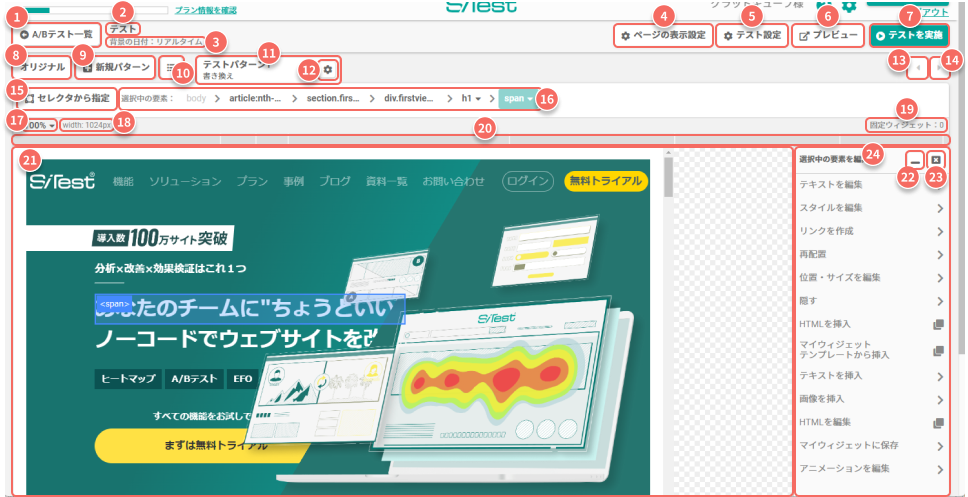Click the popup icon beside マイウィジェットテンプレートから挿入
Image resolution: width=968 pixels, height=497 pixels.
point(938,350)
